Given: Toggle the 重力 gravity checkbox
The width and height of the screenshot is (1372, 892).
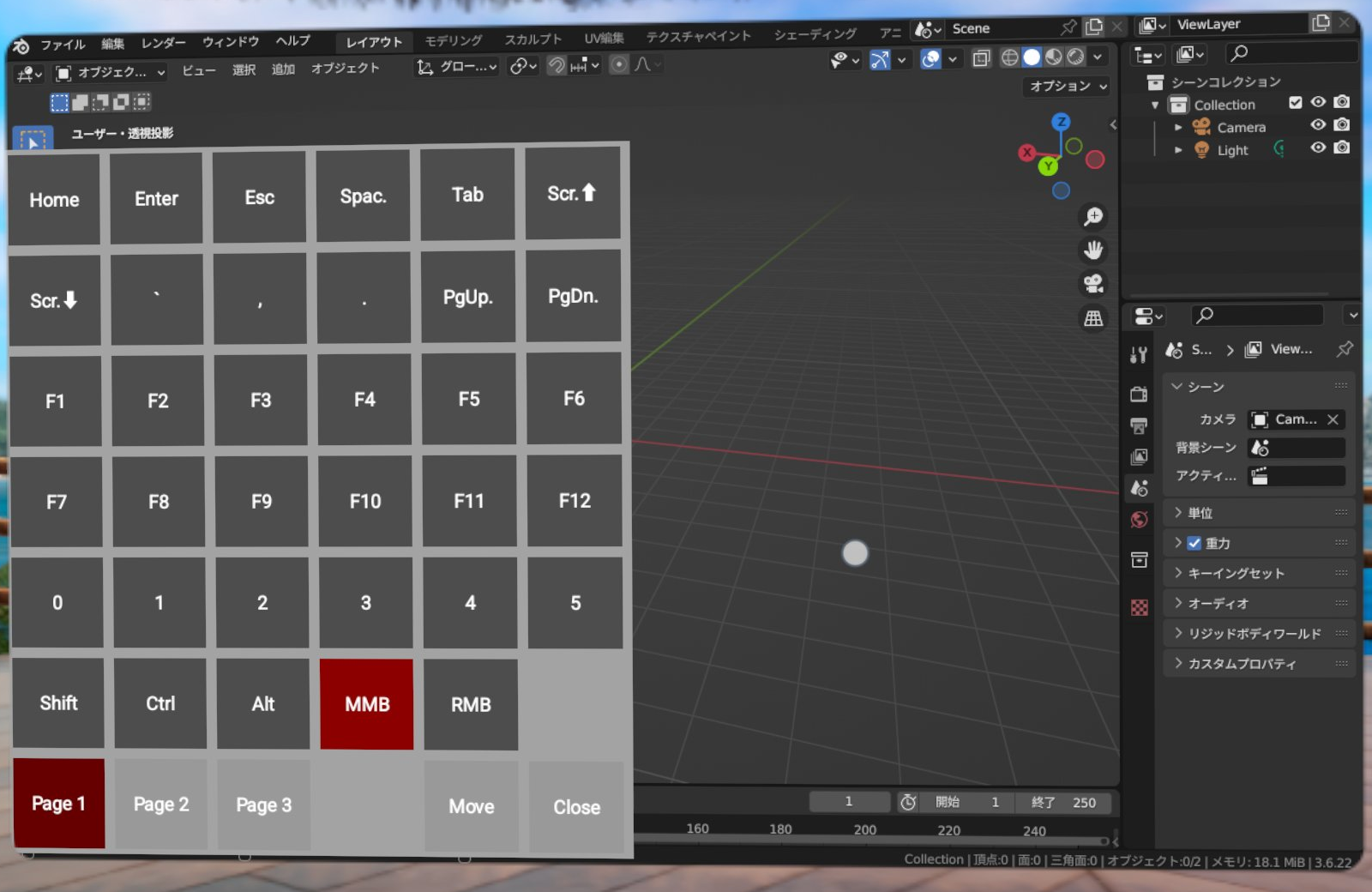Looking at the screenshot, I should pos(1194,543).
